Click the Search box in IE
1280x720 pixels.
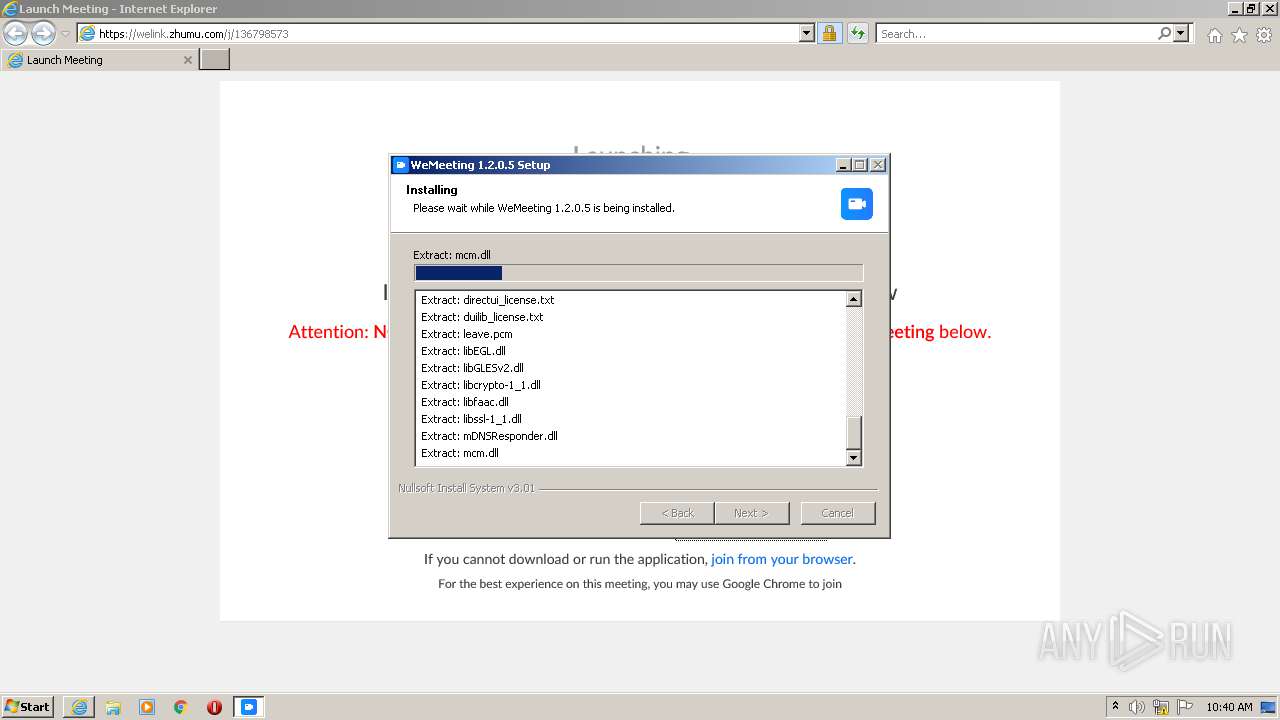pos(1016,33)
